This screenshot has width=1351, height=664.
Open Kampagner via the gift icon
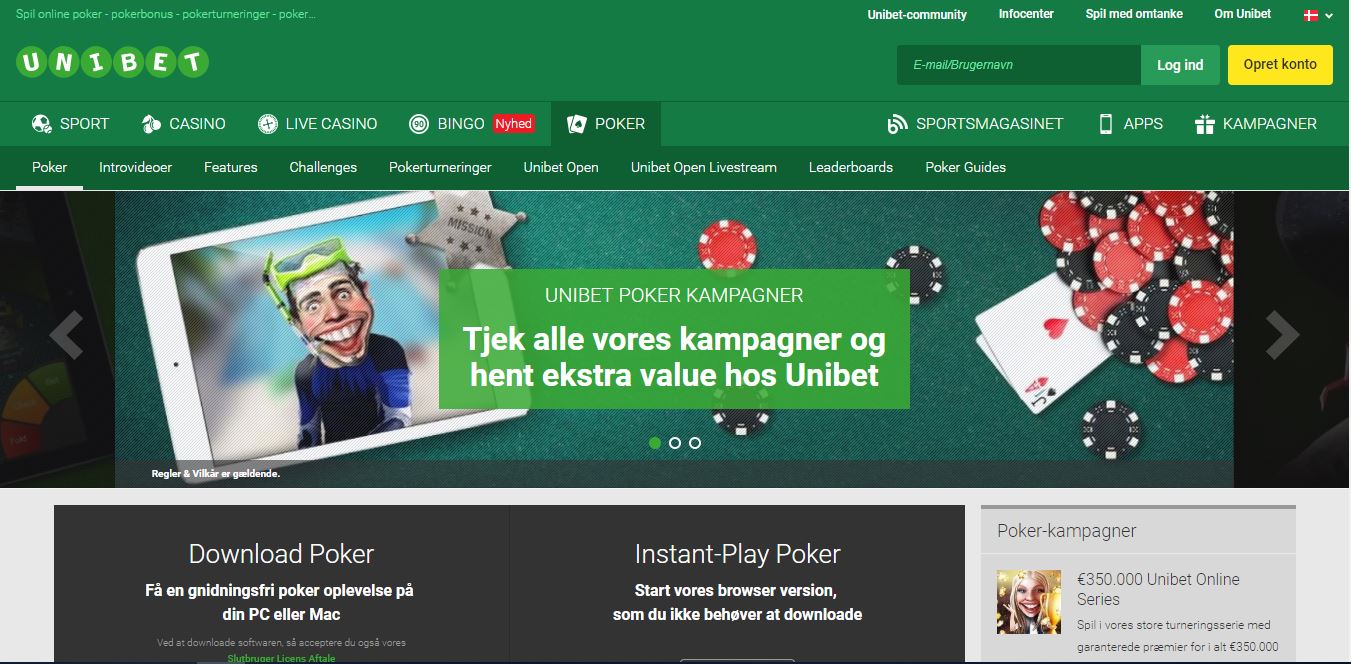pyautogui.click(x=1204, y=124)
